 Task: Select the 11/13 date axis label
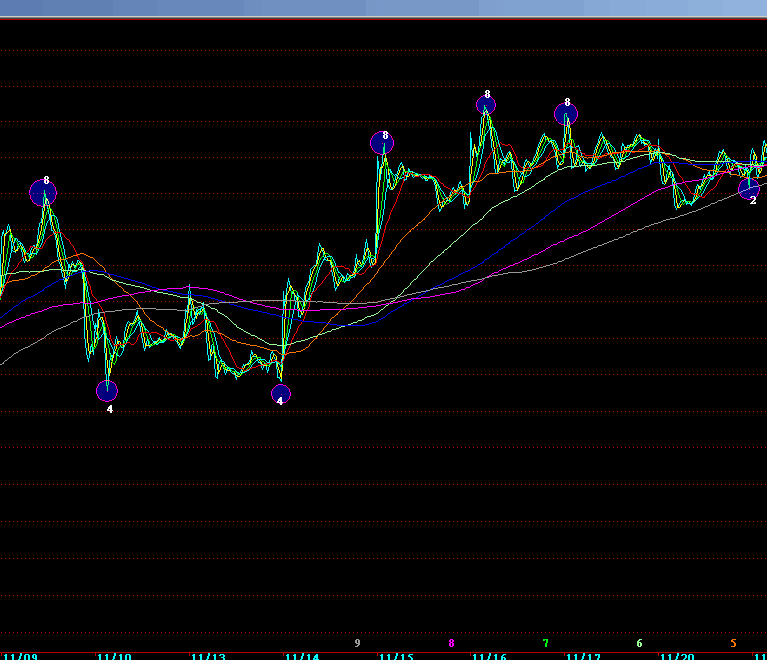208,656
